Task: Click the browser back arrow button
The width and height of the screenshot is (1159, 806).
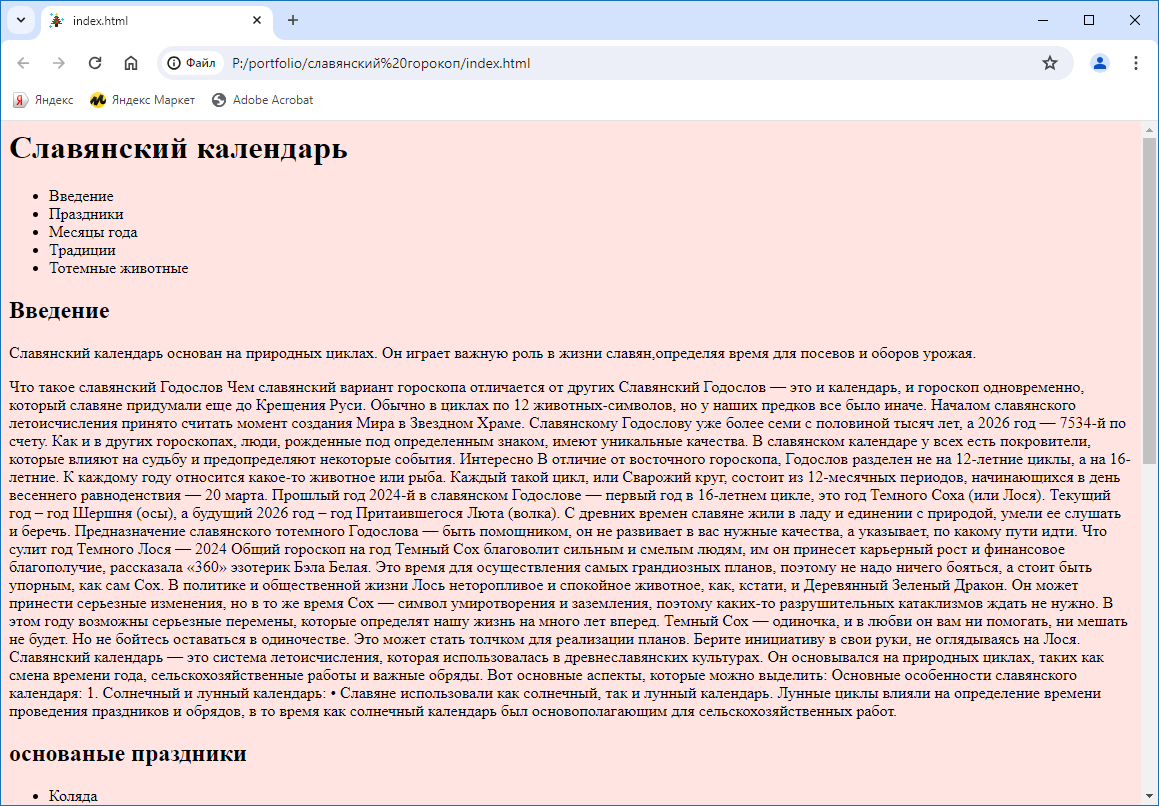Action: [24, 63]
